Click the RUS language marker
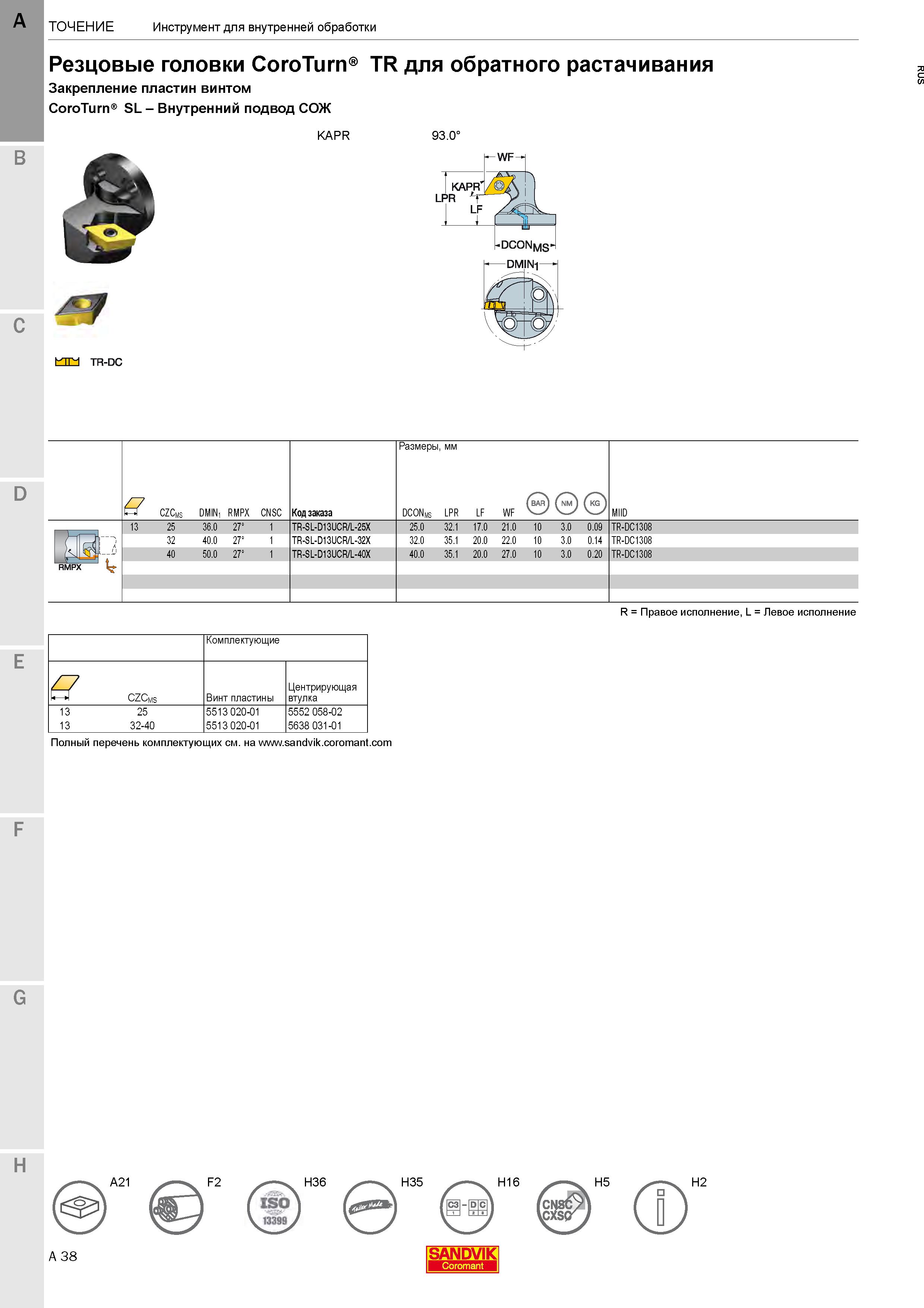The height and width of the screenshot is (1308, 924). (920, 75)
